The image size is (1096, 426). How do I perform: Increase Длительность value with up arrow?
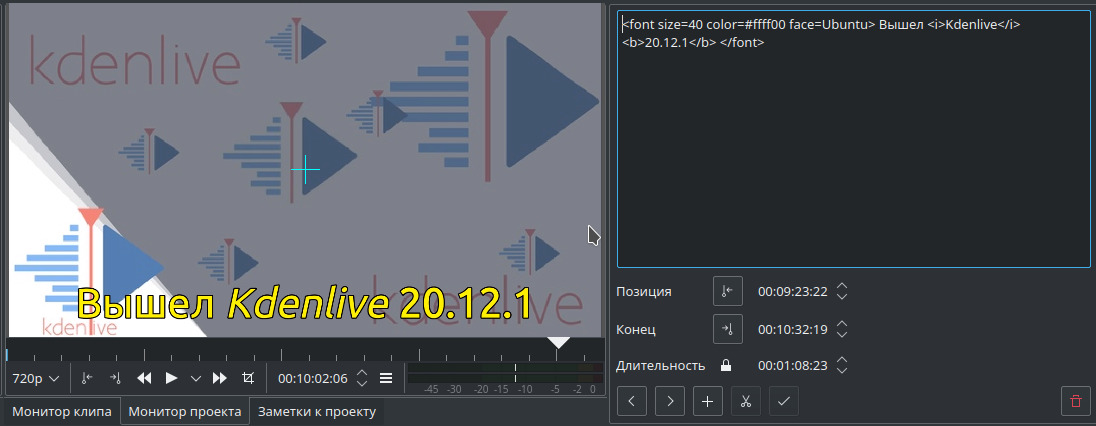pyautogui.click(x=842, y=361)
